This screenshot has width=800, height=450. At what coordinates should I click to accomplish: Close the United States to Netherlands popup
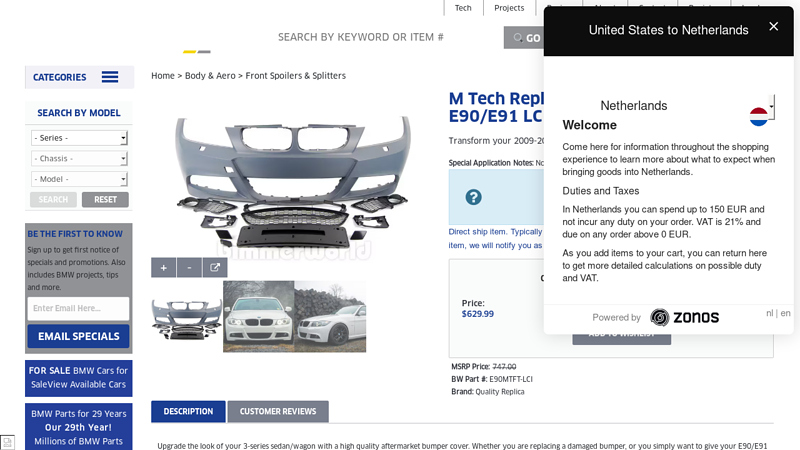coord(773,27)
